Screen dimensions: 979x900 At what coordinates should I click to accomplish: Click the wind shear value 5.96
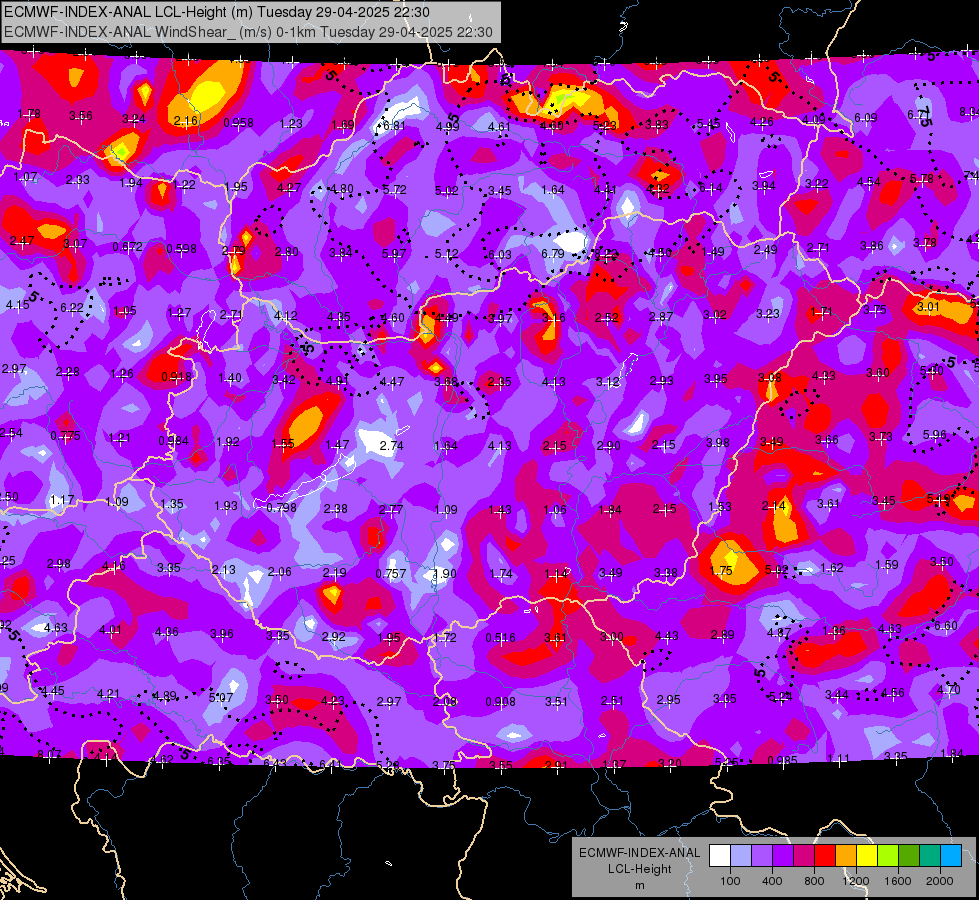coord(935,435)
